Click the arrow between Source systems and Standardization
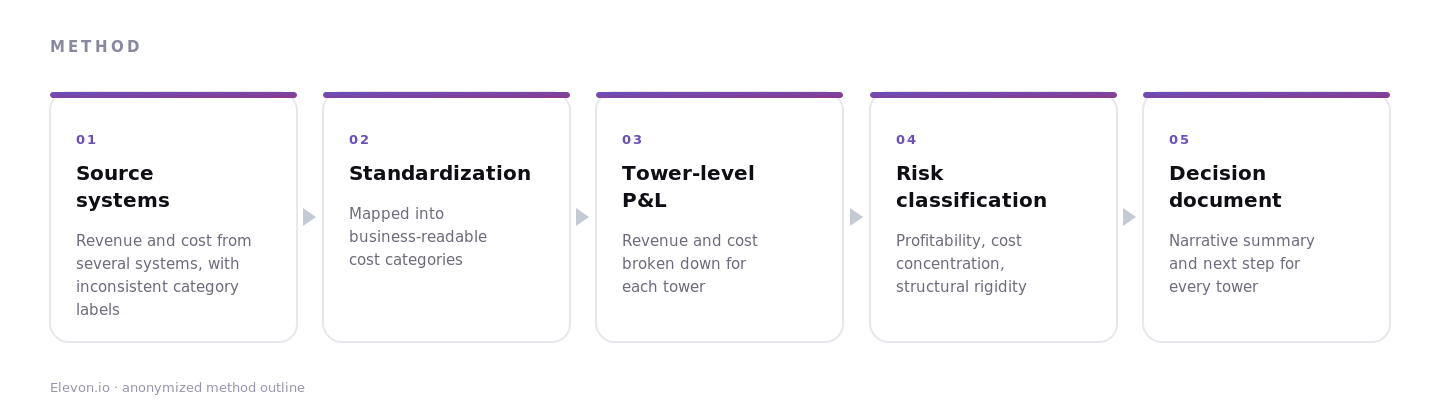Image resolution: width=1440 pixels, height=420 pixels. pos(309,217)
